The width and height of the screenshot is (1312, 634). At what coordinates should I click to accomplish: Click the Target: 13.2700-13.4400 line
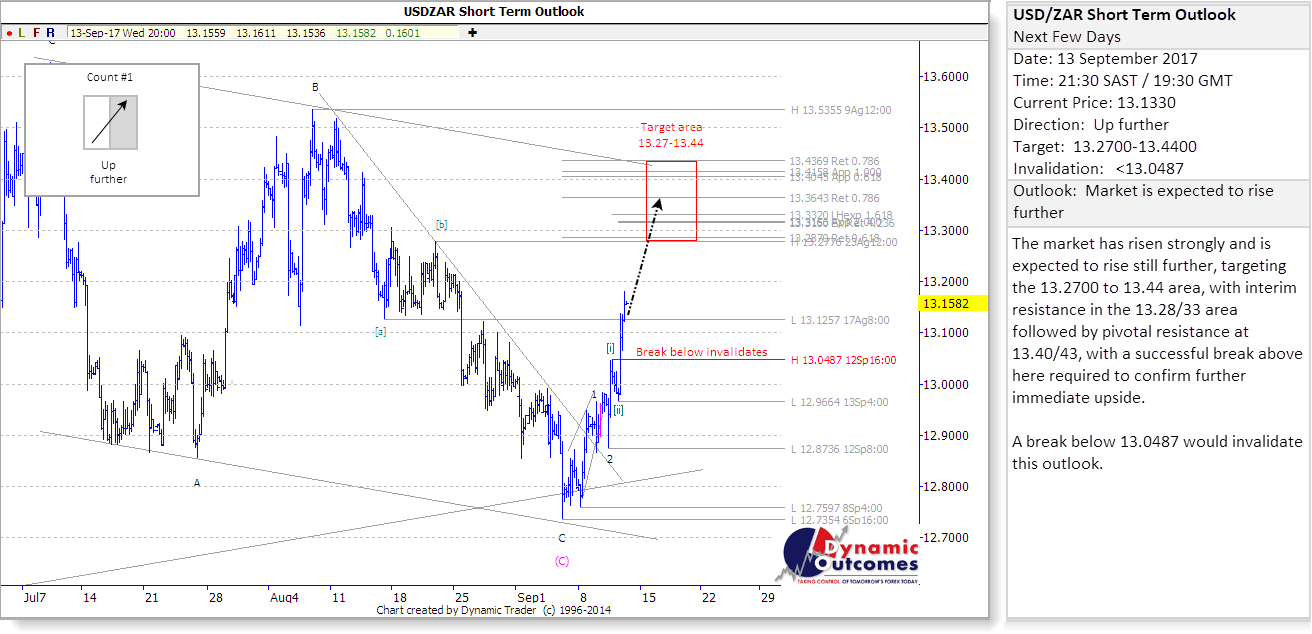(x=1105, y=147)
